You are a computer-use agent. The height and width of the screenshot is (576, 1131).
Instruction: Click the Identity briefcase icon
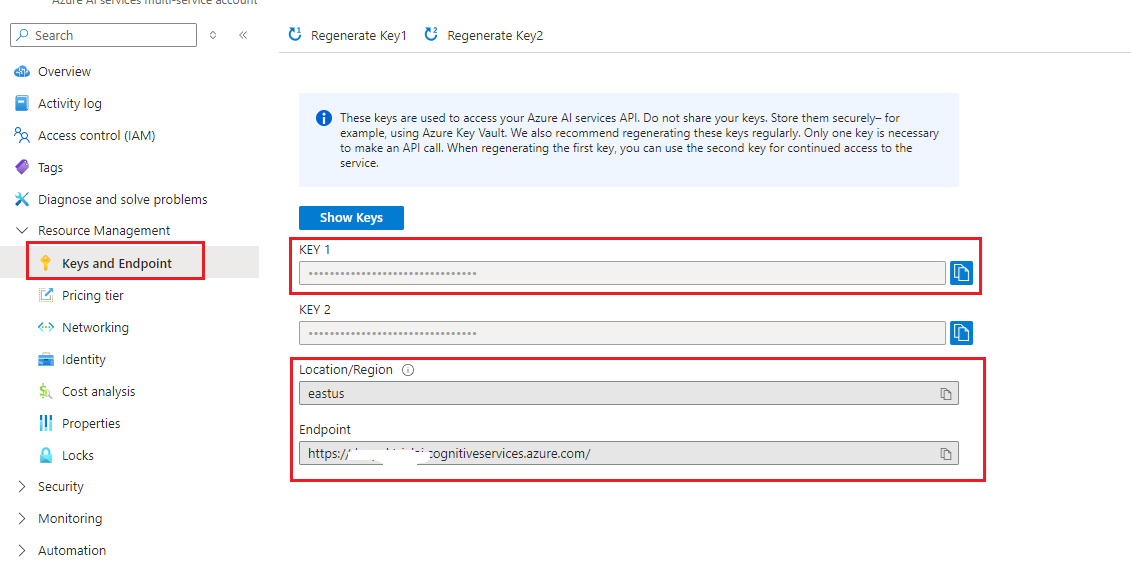pyautogui.click(x=46, y=359)
